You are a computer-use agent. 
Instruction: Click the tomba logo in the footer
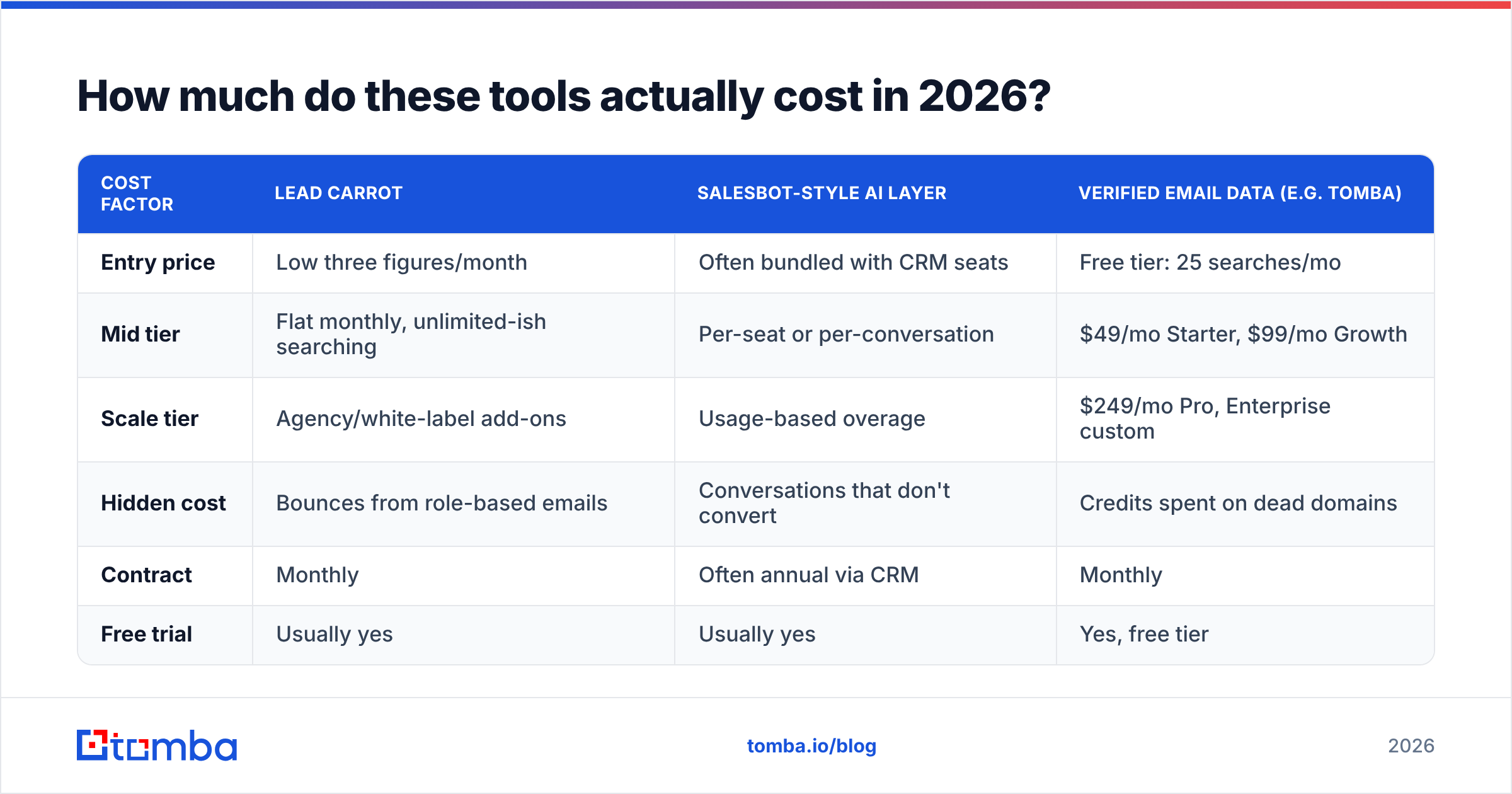pyautogui.click(x=157, y=745)
